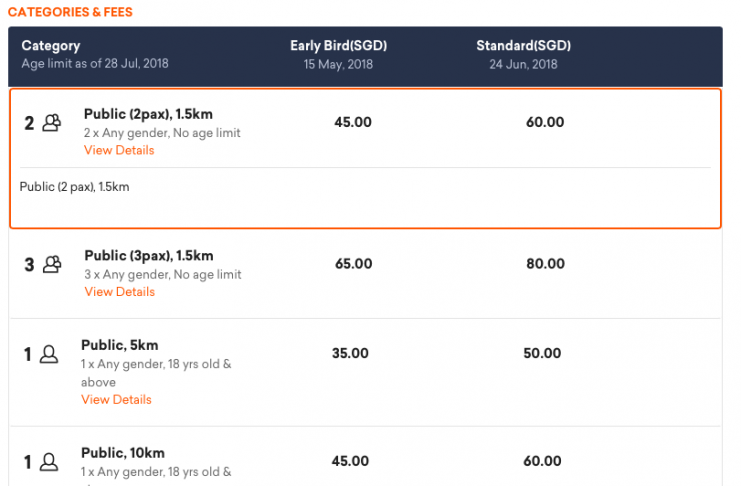
Task: Click the 60.00 standard price for 10km
Action: pyautogui.click(x=542, y=461)
